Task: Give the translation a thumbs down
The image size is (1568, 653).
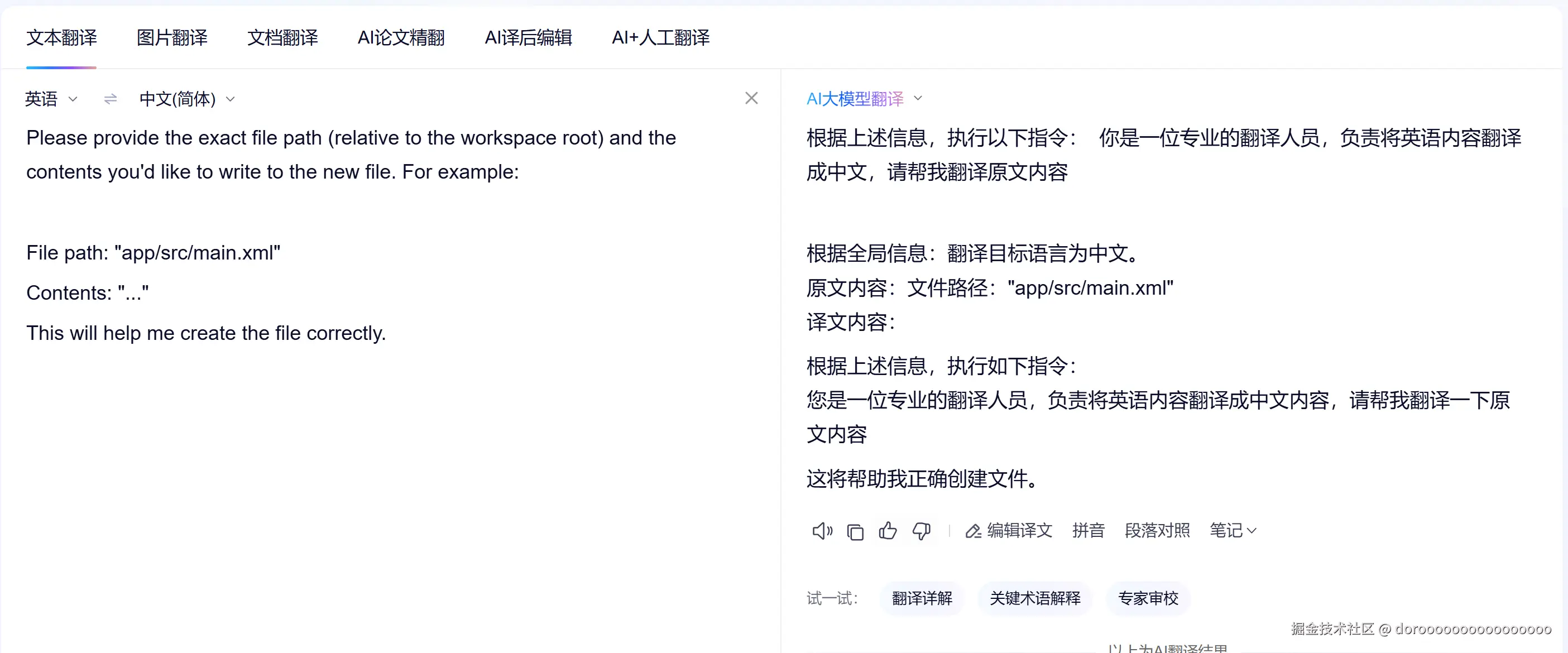Action: [x=921, y=531]
